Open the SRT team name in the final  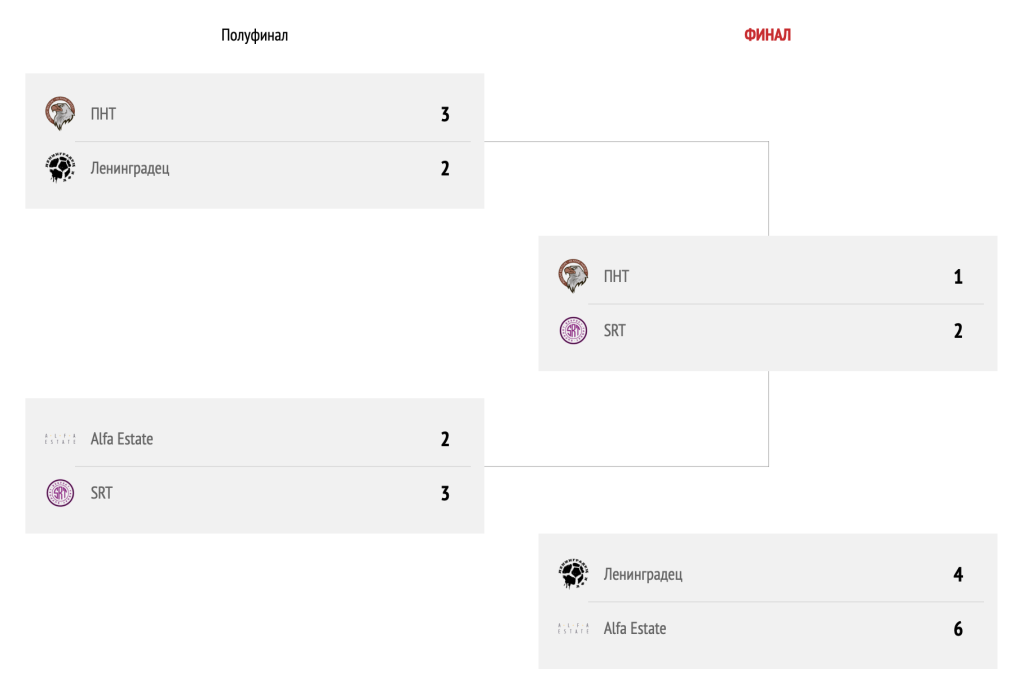(x=614, y=331)
